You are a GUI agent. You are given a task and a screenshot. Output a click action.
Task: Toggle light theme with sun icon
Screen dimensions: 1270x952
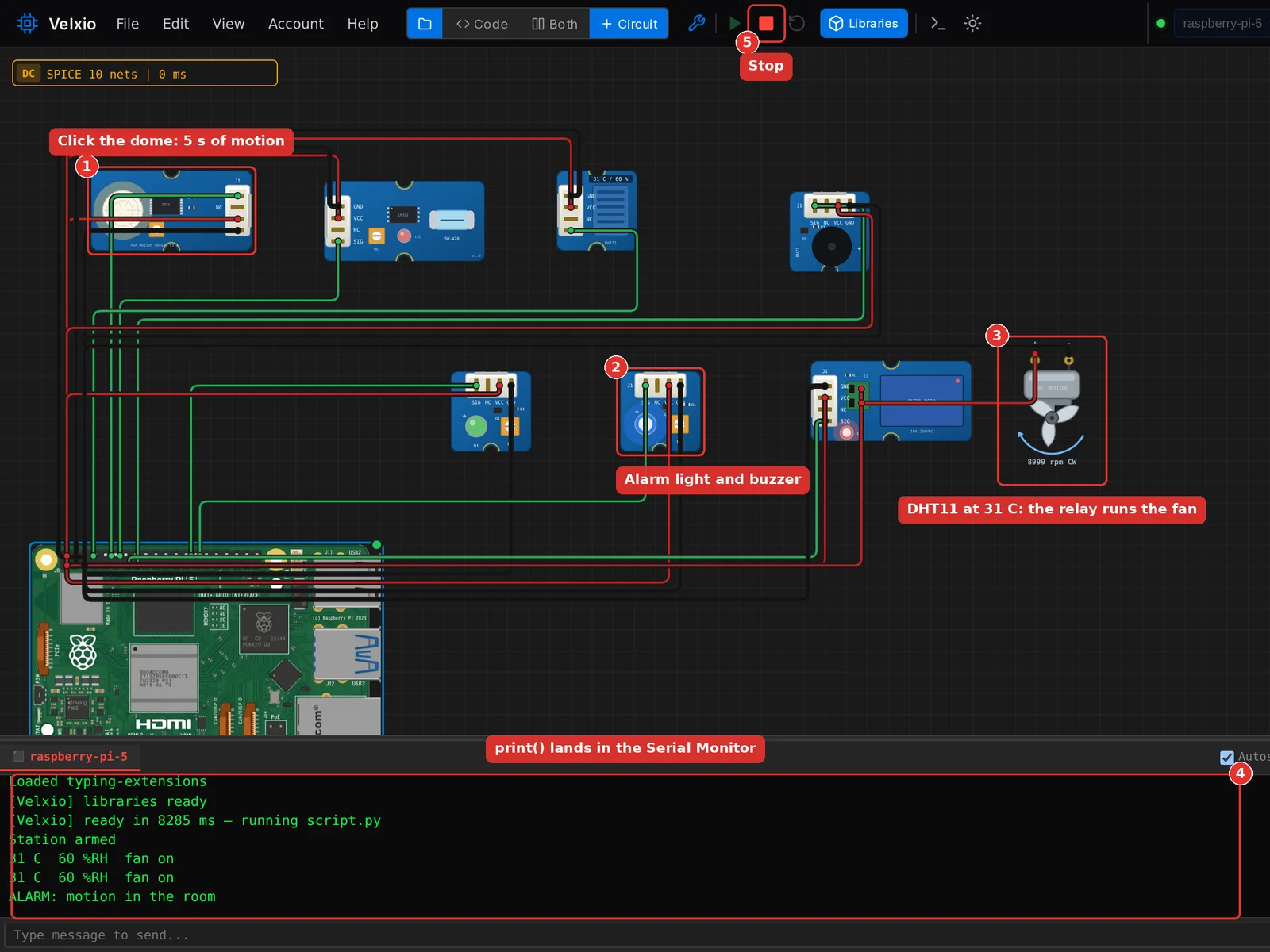pyautogui.click(x=972, y=24)
